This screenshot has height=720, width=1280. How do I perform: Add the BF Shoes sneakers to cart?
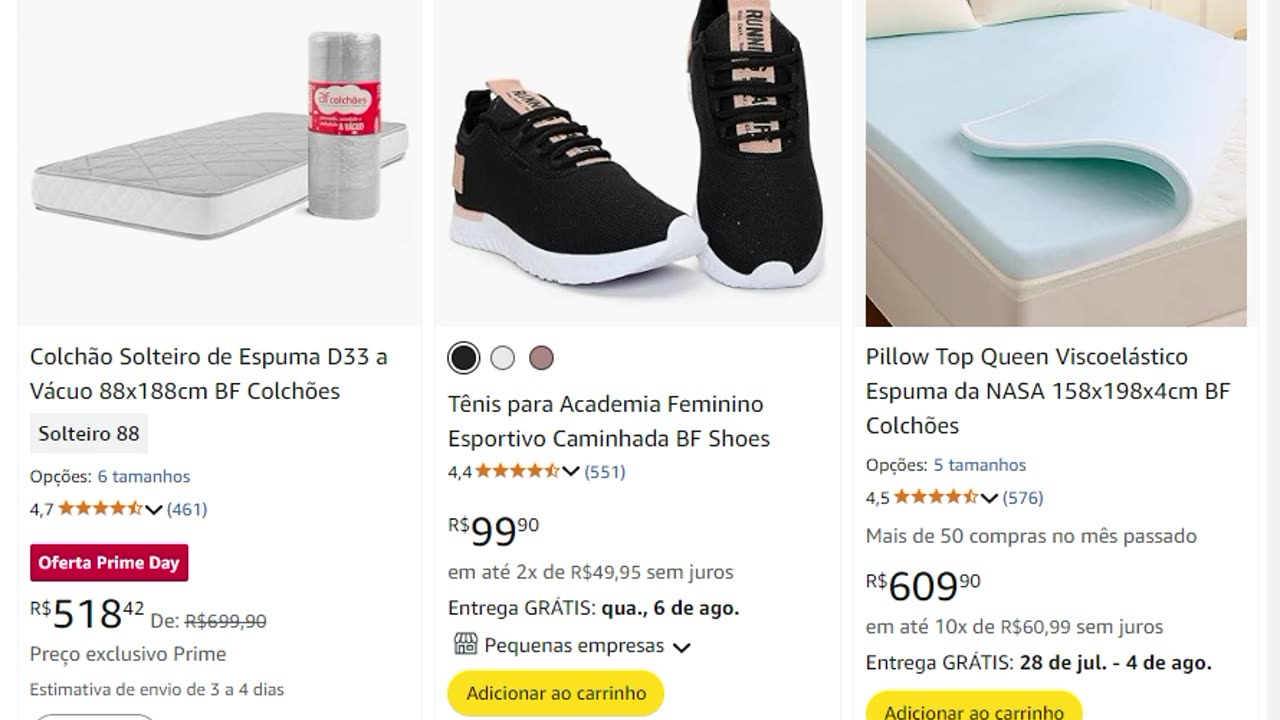click(556, 693)
